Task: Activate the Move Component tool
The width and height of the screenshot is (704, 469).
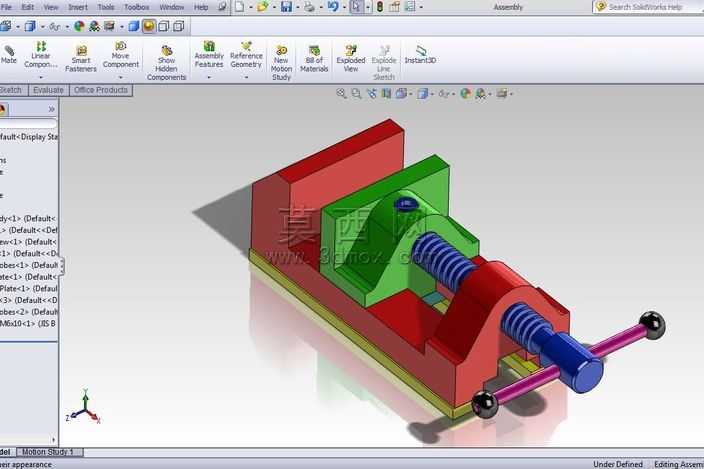Action: click(x=120, y=55)
